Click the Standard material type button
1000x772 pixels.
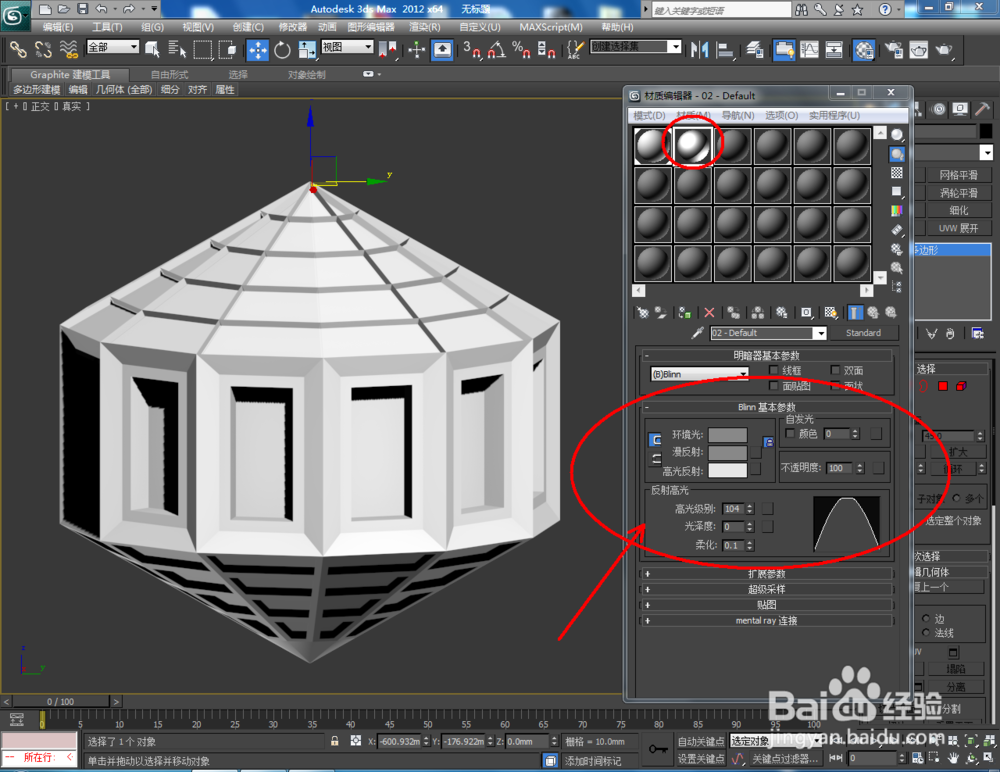point(864,333)
